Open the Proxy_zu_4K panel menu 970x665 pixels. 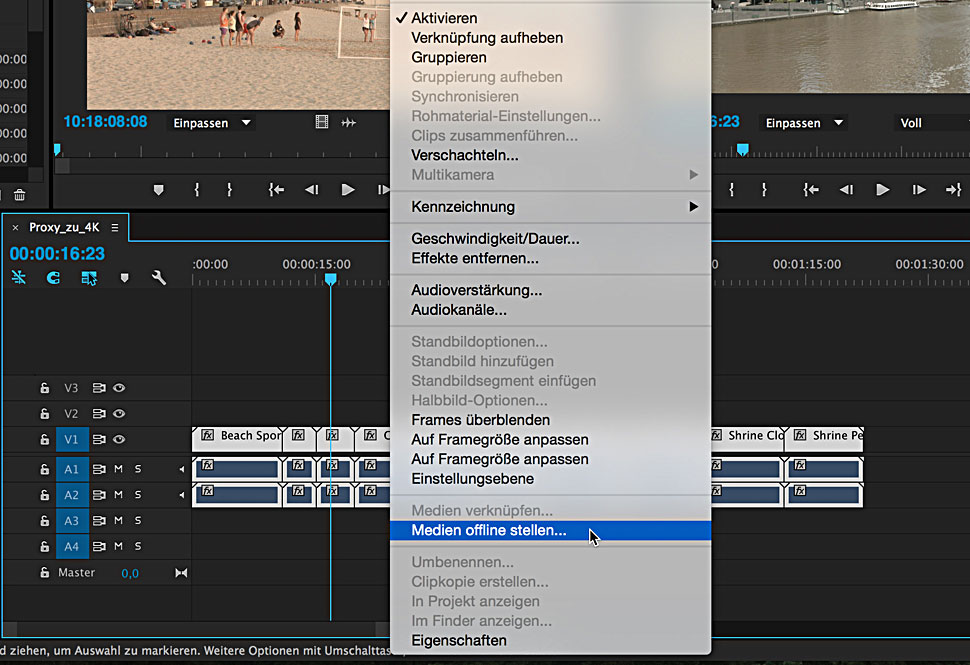coord(115,227)
